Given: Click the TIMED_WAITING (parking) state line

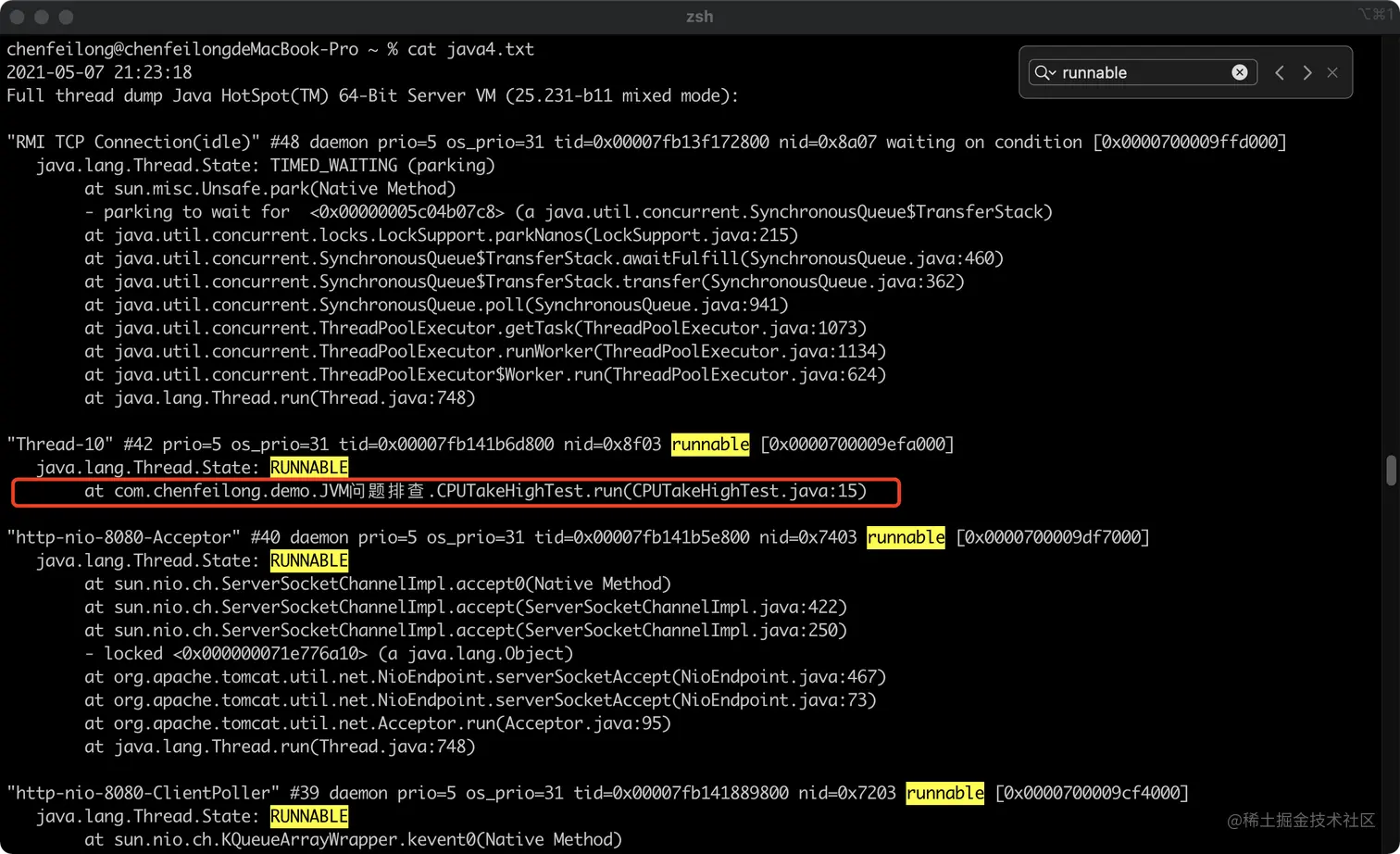Looking at the screenshot, I should 266,165.
